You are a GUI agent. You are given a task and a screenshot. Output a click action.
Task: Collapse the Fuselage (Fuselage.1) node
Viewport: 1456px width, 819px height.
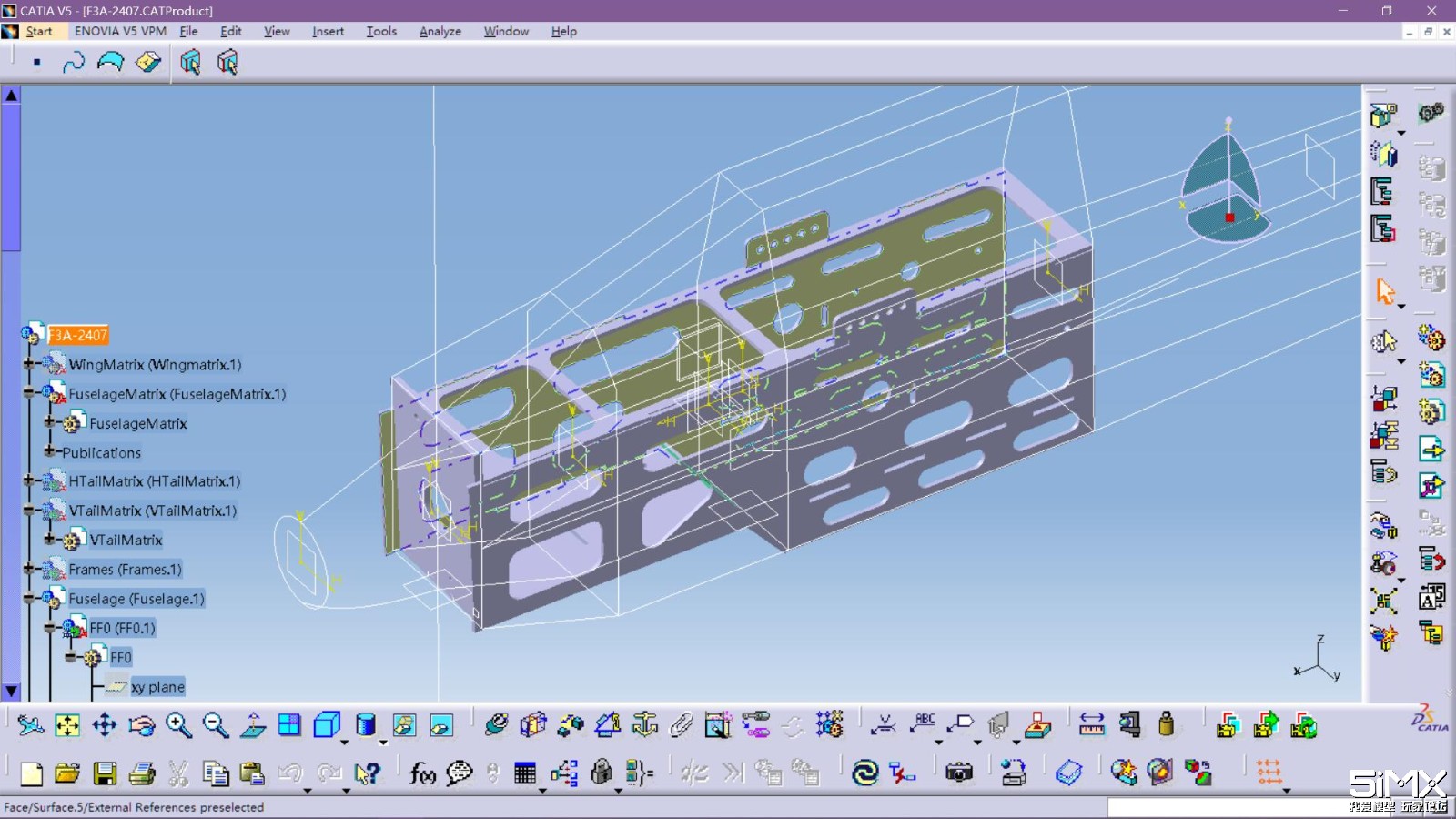pos(29,598)
